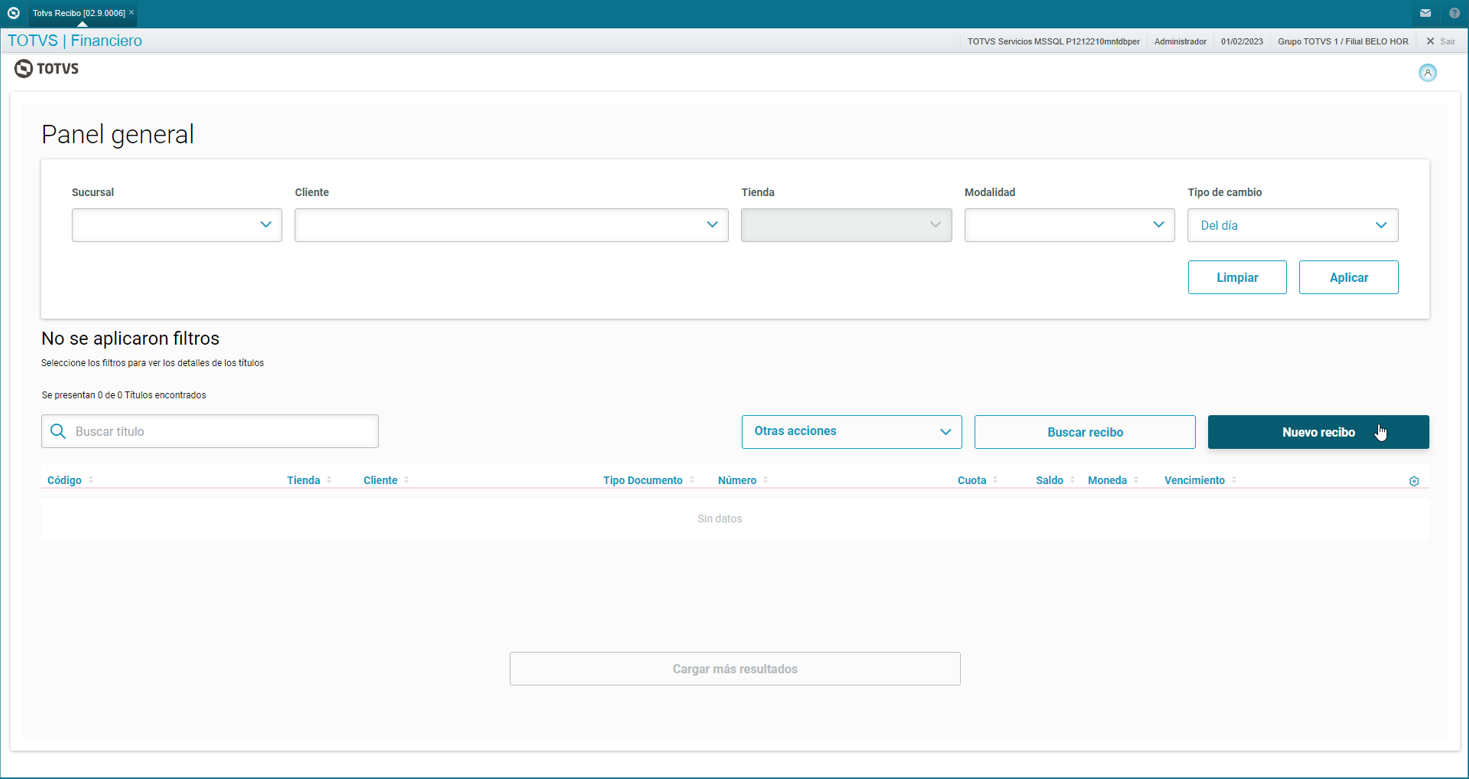The width and height of the screenshot is (1469, 779).
Task: Click the Tipo Documento column header
Action: point(643,480)
